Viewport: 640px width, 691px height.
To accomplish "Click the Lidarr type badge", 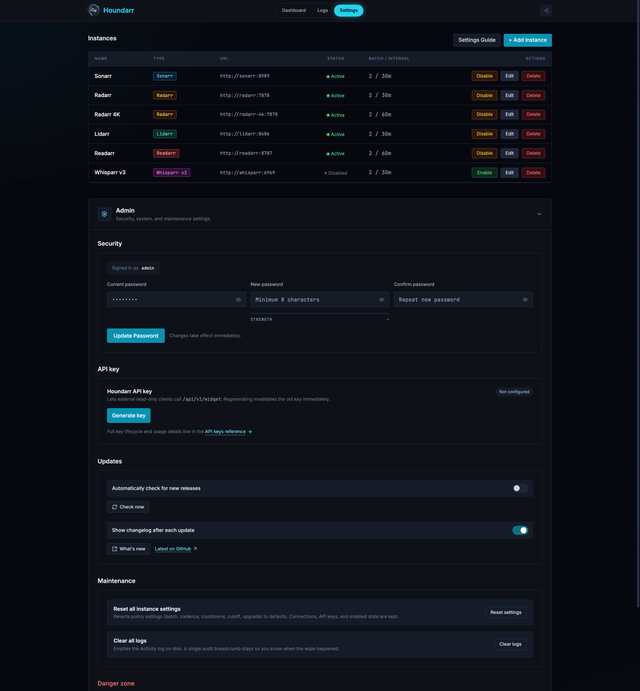I will (x=165, y=134).
